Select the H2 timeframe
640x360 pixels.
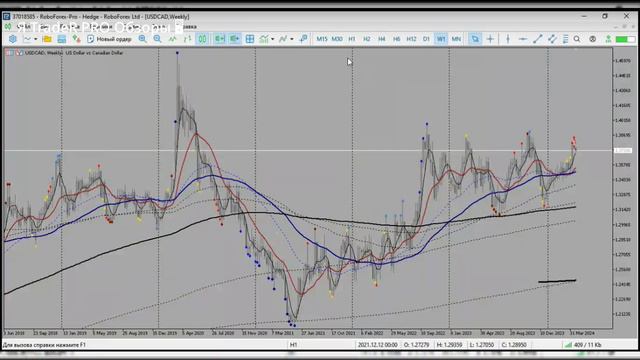367,39
